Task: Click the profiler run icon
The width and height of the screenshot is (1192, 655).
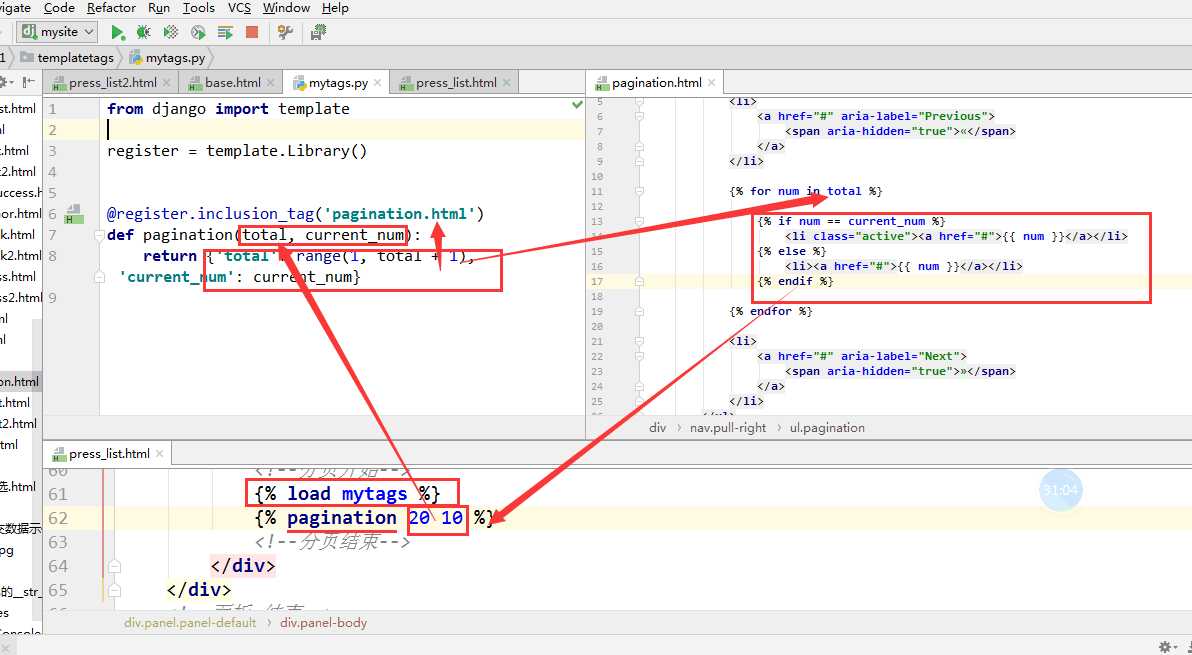Action: point(198,32)
